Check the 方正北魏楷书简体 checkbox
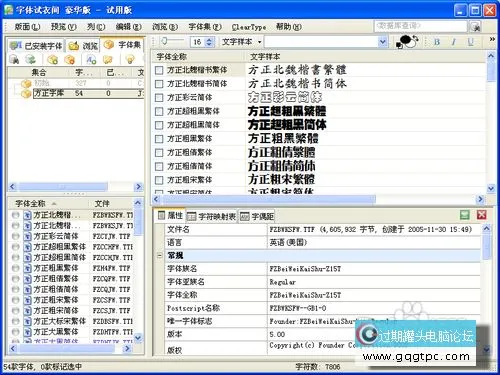 pyautogui.click(x=159, y=84)
